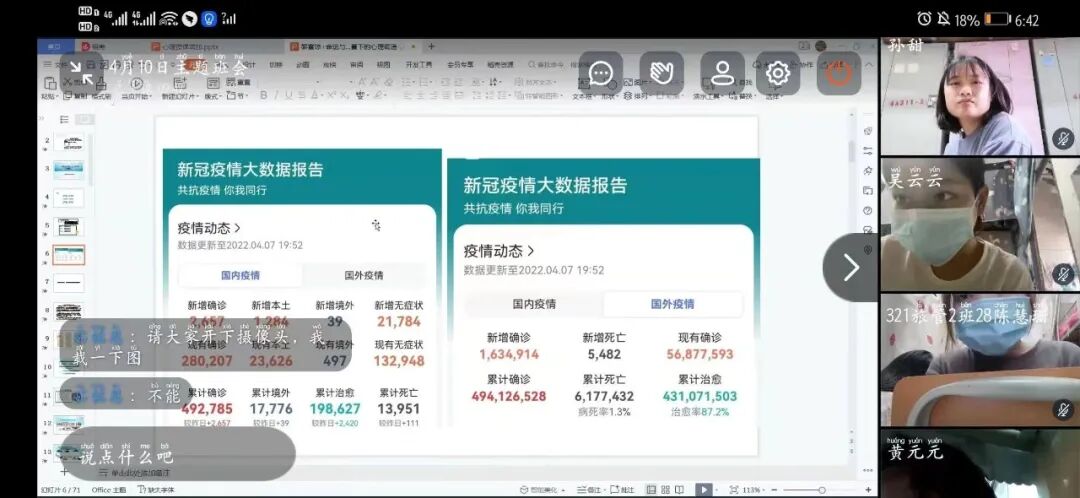Image resolution: width=1080 pixels, height=498 pixels.
Task: Open the meeting chat bubble icon
Action: coord(601,73)
